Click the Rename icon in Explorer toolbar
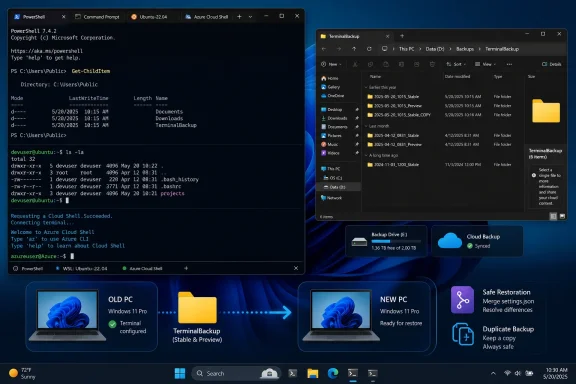Screen dimensions: 576x384 click(x=401, y=64)
